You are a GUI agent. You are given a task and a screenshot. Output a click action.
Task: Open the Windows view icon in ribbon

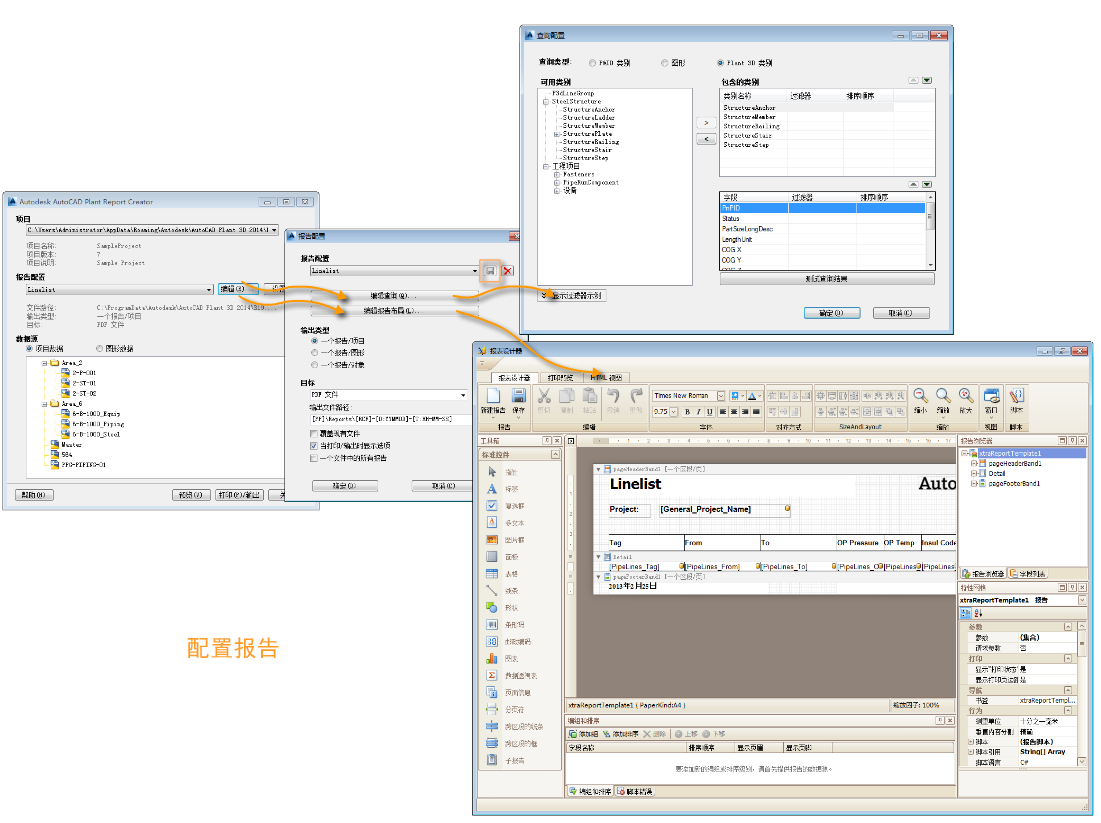tap(991, 396)
